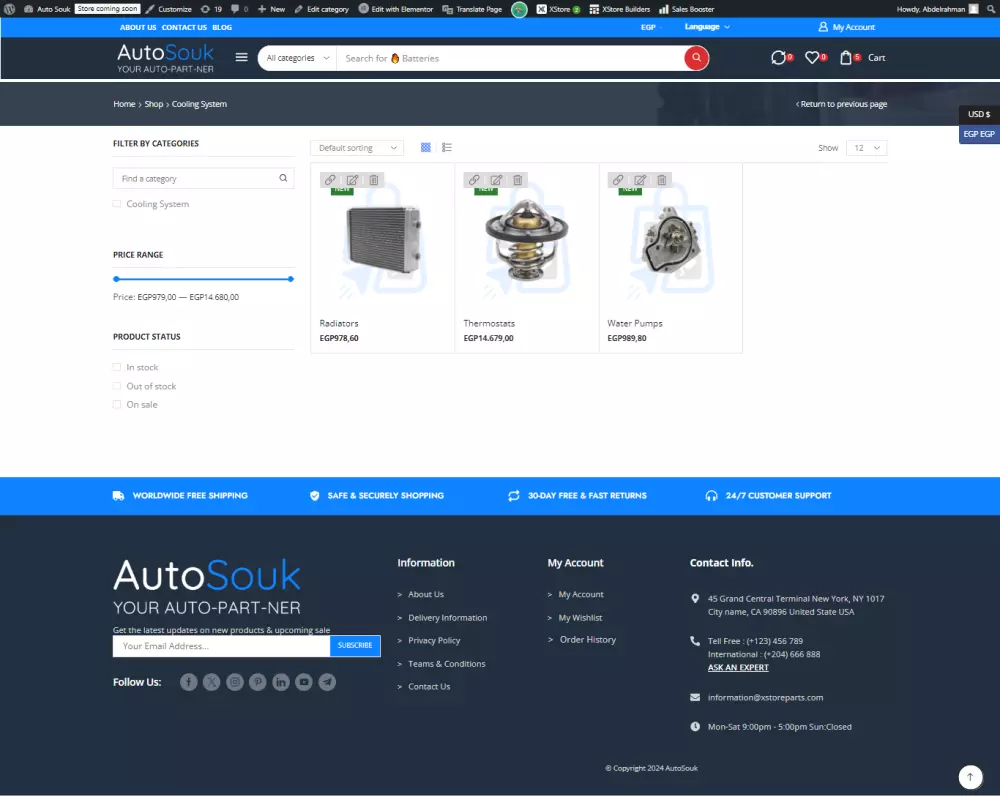1000x797 pixels.
Task: Tick the Cooling System category checkbox
Action: (117, 204)
